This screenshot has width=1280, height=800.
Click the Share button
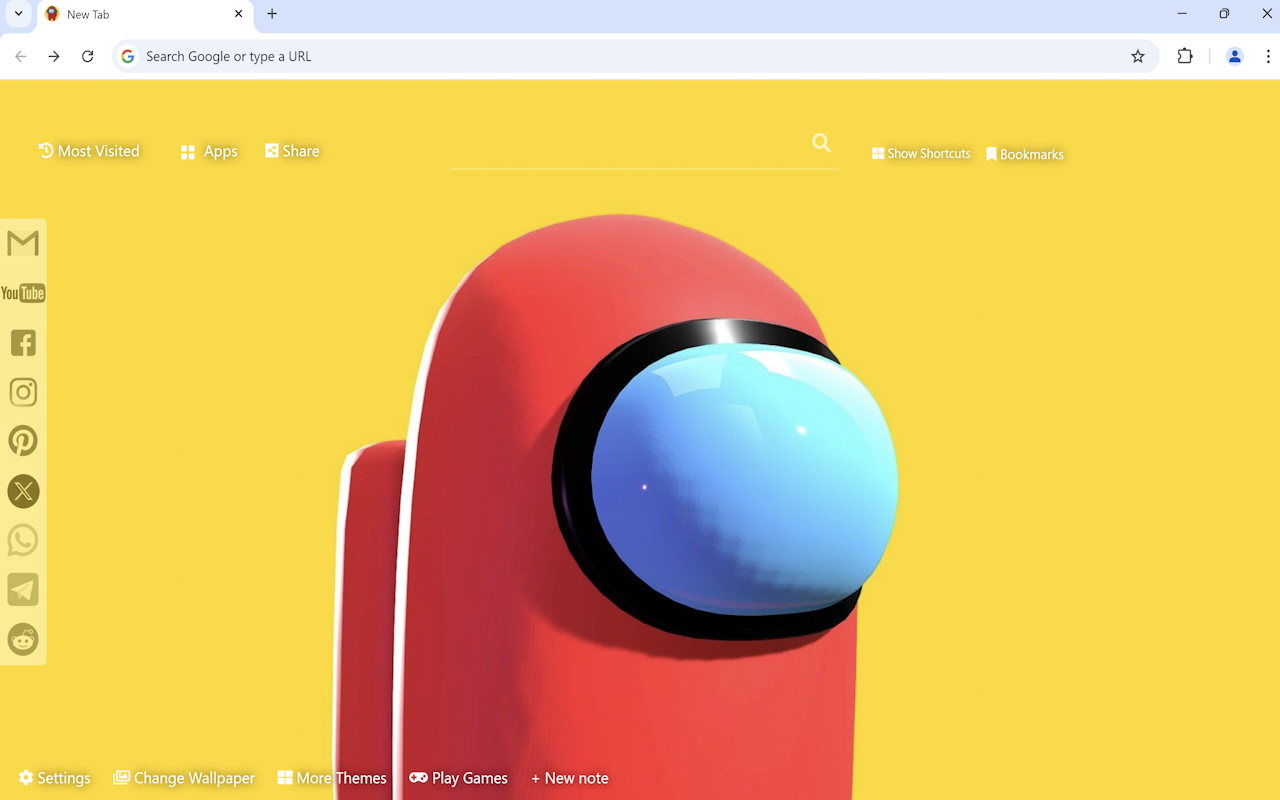click(x=292, y=151)
